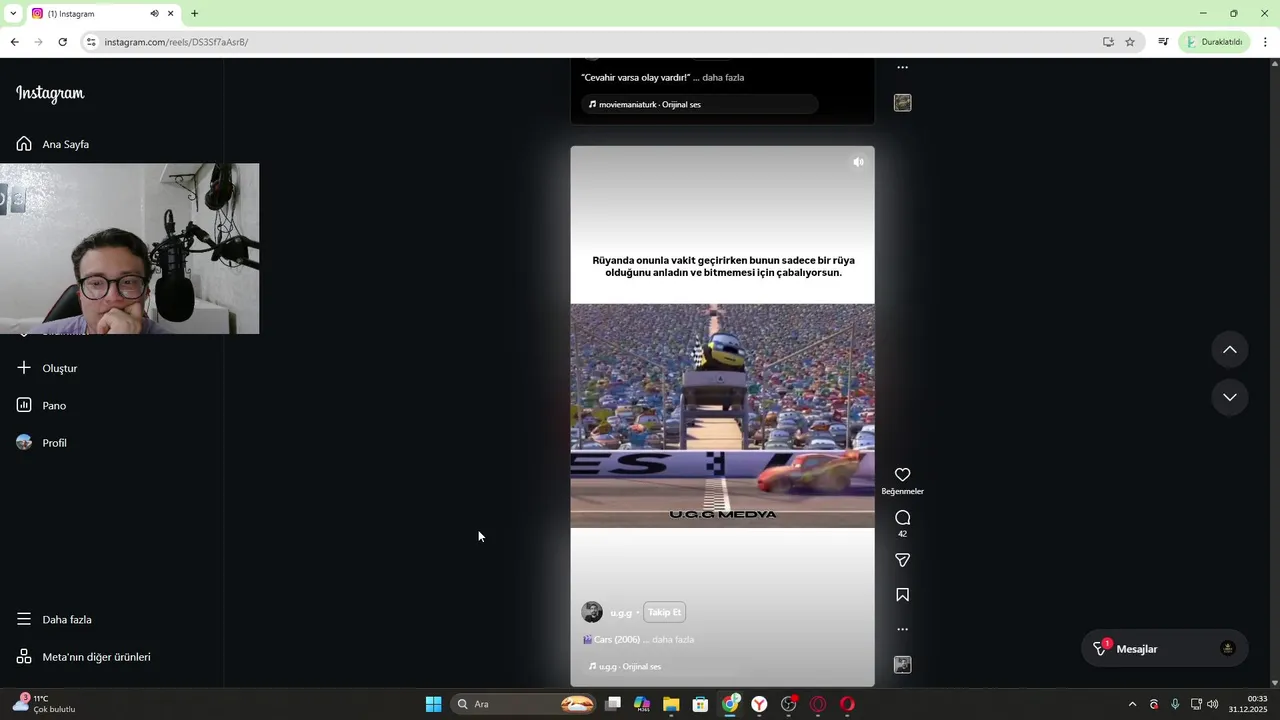Open File Explorer from the taskbar
The height and width of the screenshot is (720, 1280).
click(x=671, y=704)
